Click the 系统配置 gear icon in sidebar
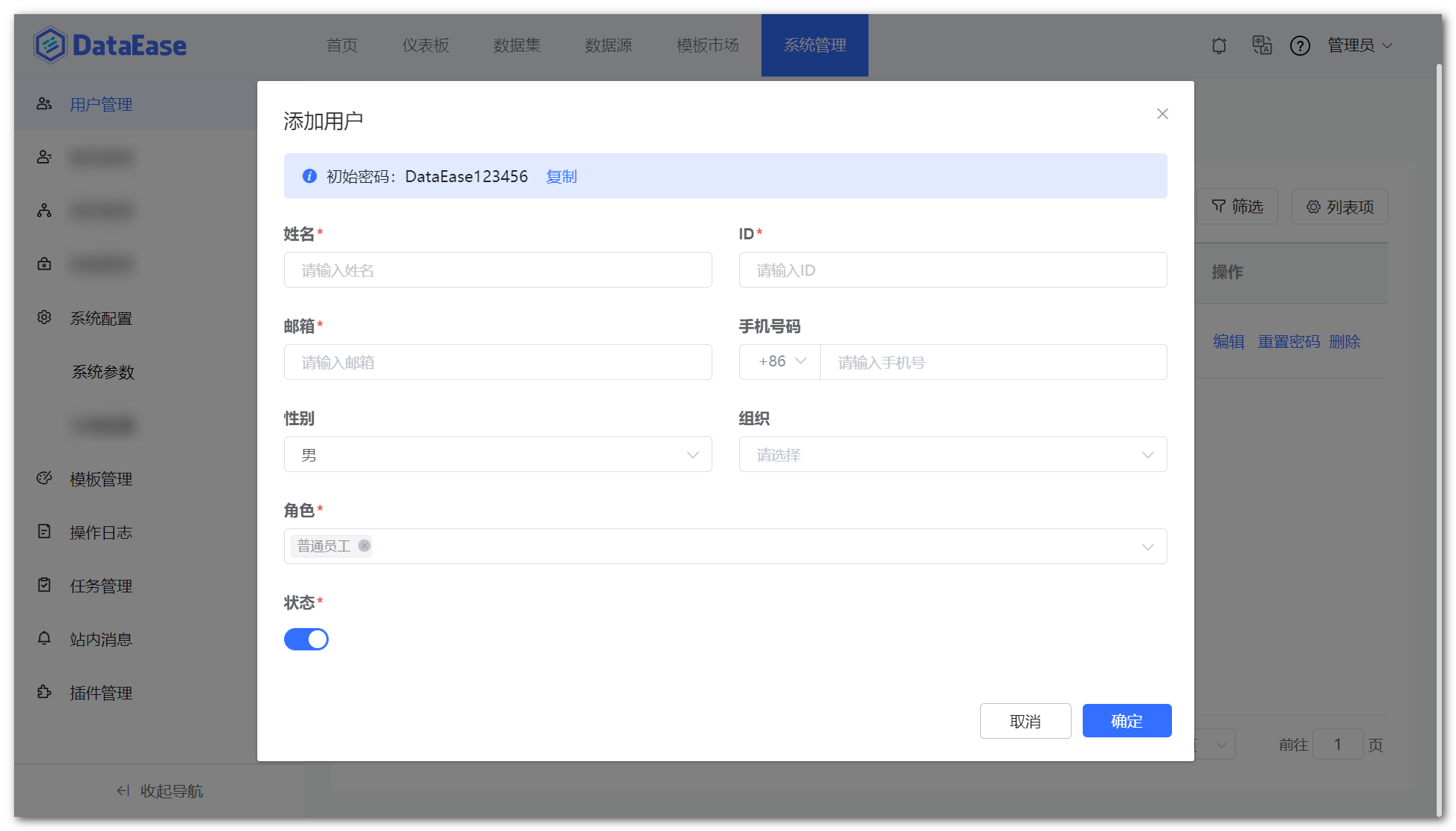 44,317
